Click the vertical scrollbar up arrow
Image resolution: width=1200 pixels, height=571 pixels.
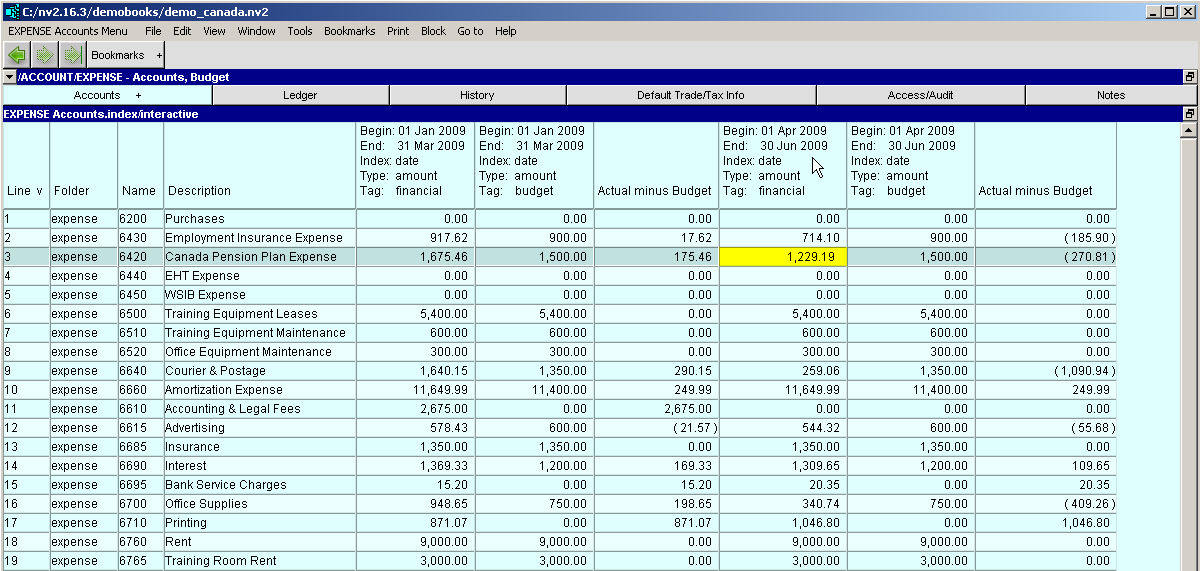click(x=1189, y=130)
